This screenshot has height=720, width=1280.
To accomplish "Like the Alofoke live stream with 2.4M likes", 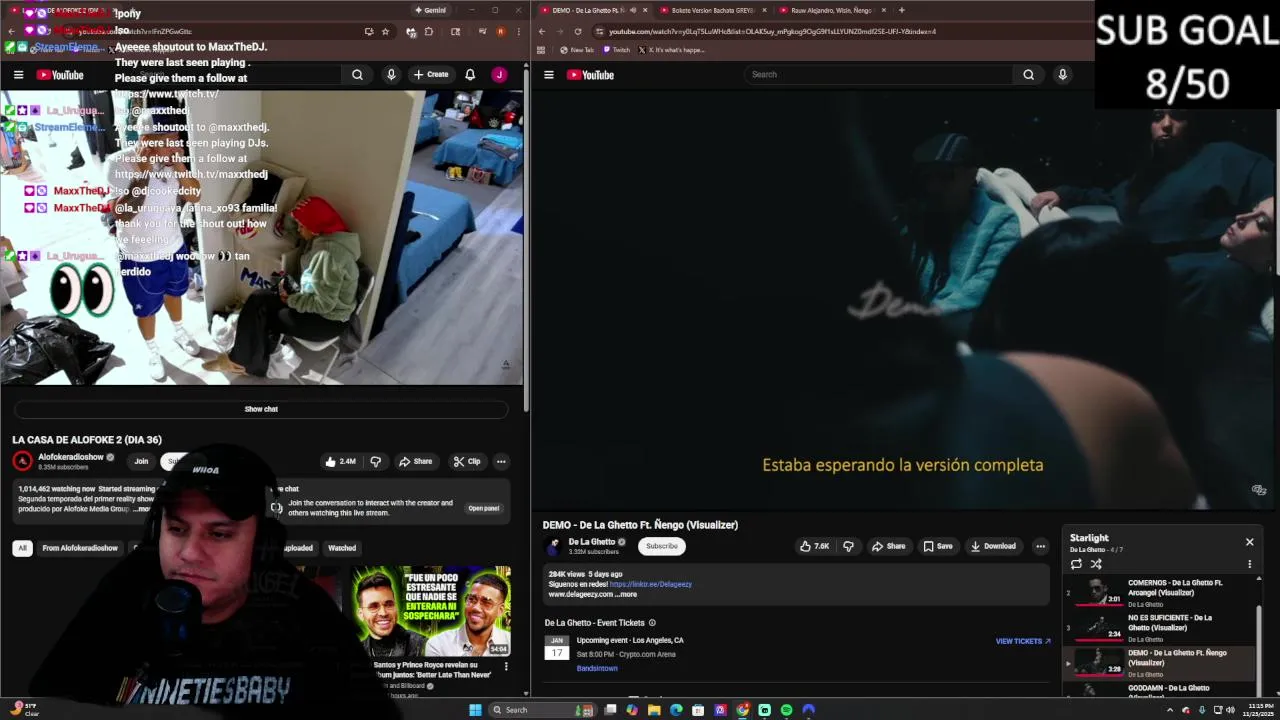I will (x=340, y=461).
